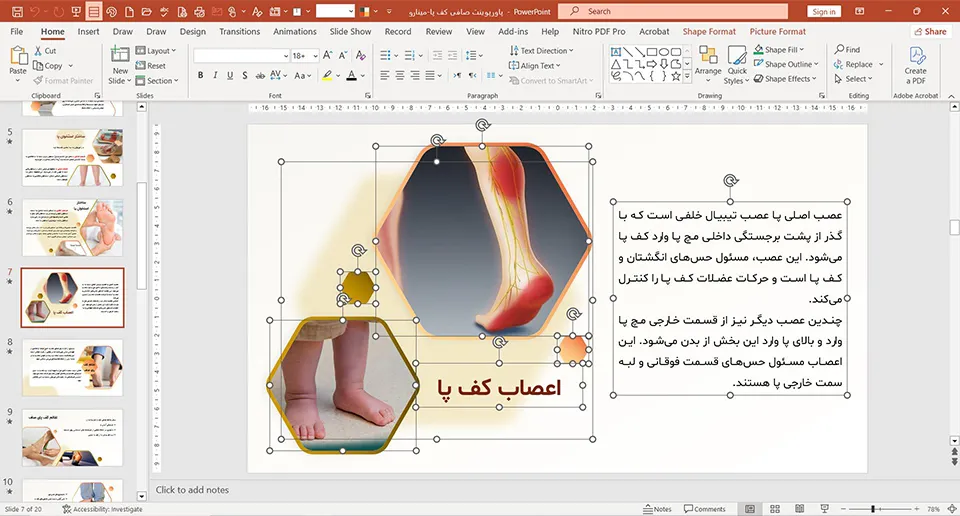Open the font name combo box
Screen dimensions: 960x516
241,56
